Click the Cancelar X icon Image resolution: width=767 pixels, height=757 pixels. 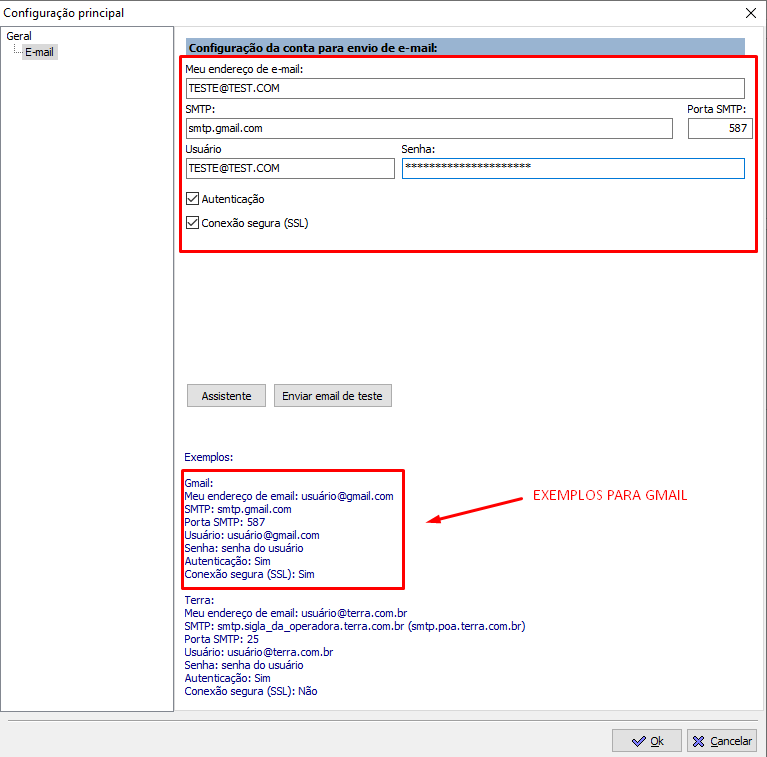point(699,741)
